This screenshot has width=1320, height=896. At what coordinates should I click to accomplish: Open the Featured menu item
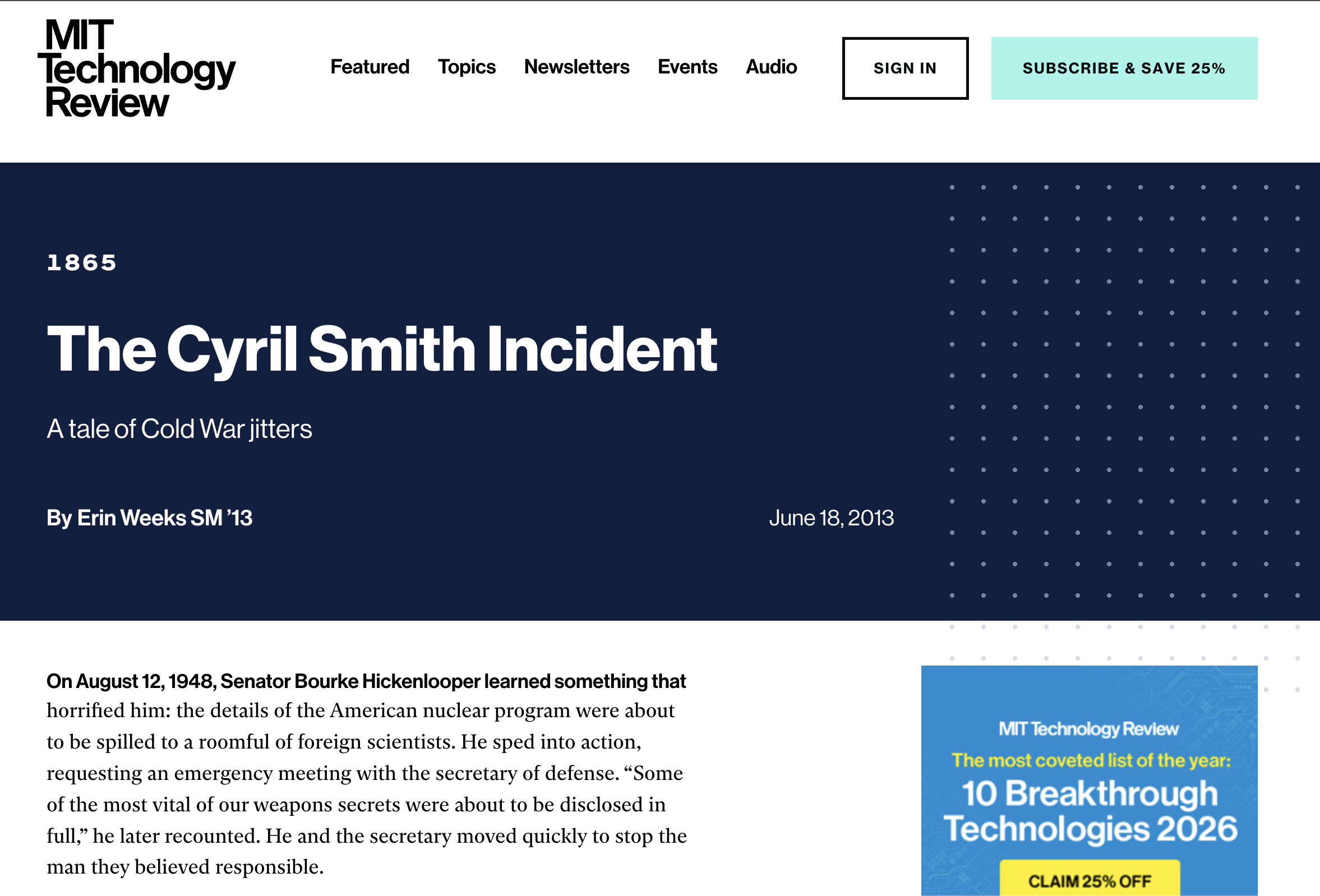(370, 67)
